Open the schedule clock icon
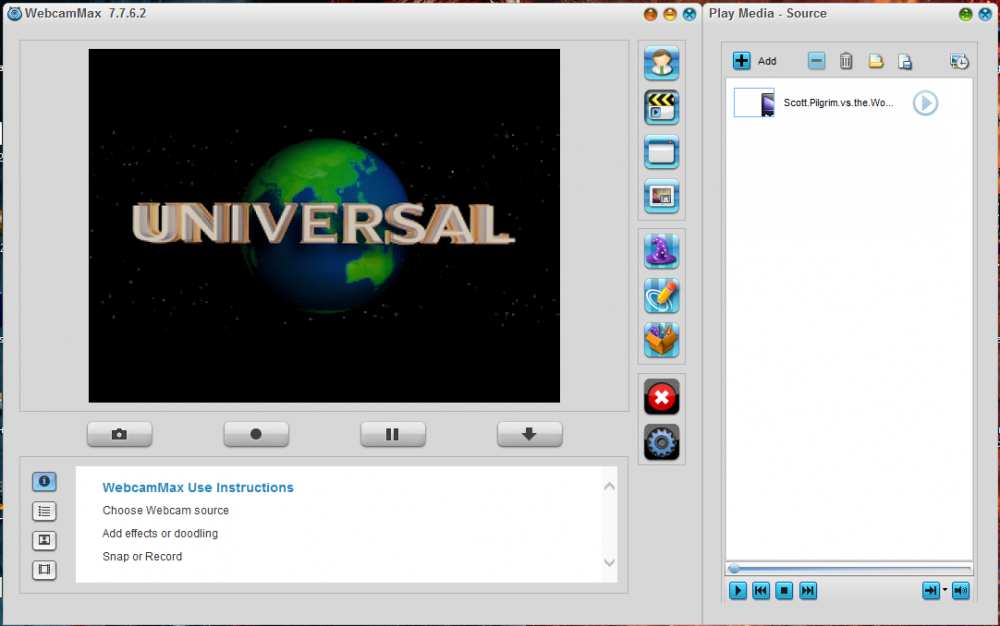1000x626 pixels. click(x=959, y=61)
